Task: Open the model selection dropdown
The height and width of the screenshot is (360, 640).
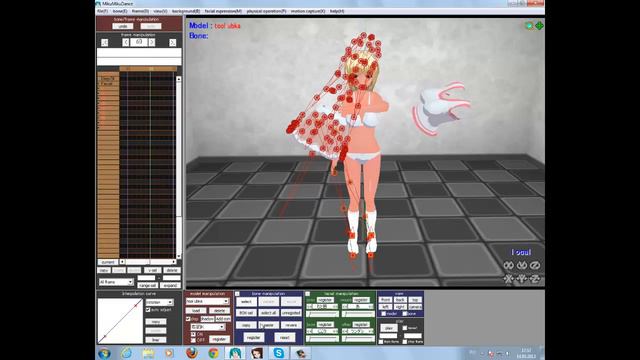Action: coord(207,301)
